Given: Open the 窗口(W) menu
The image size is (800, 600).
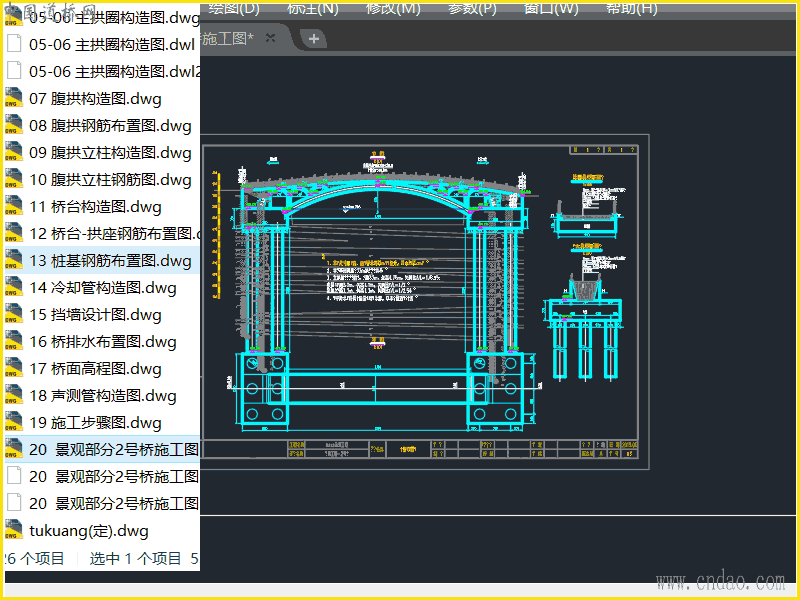Looking at the screenshot, I should [x=551, y=9].
